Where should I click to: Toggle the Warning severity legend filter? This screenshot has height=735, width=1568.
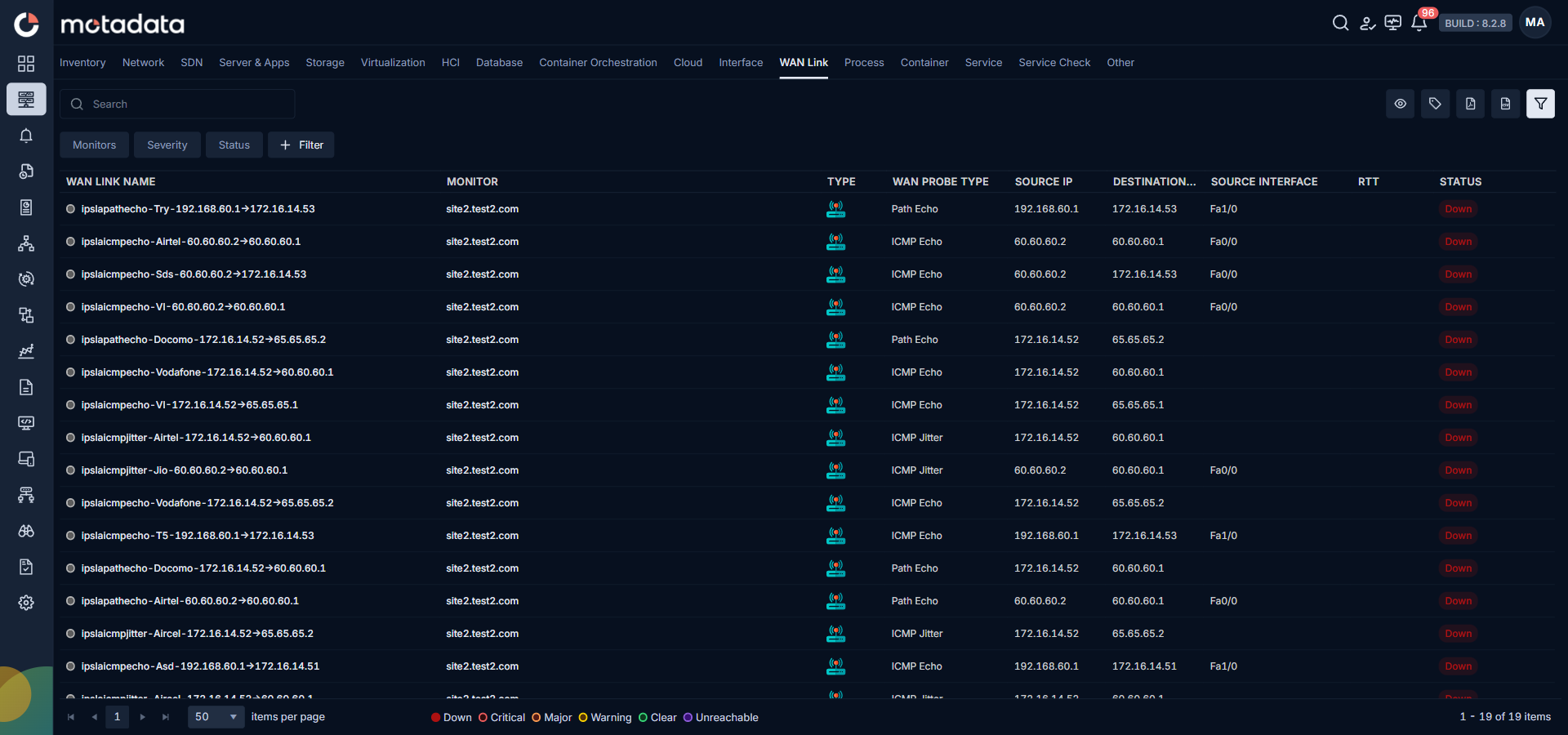pyautogui.click(x=605, y=718)
